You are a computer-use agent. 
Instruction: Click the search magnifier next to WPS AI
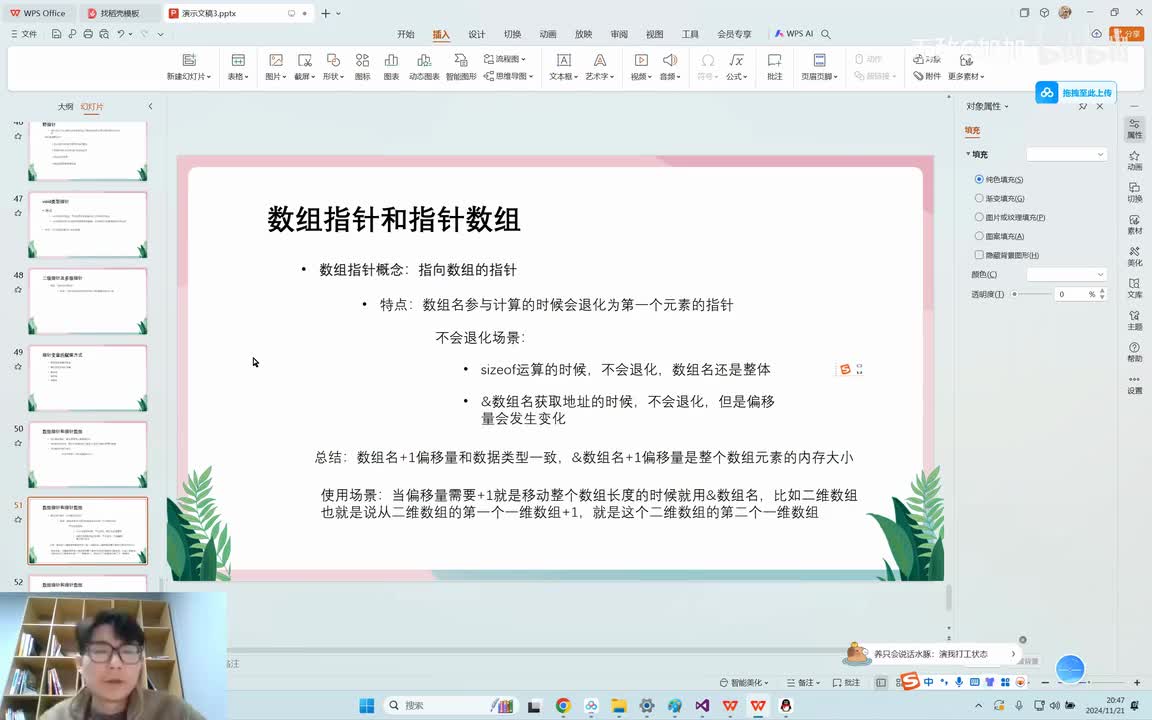pos(826,34)
